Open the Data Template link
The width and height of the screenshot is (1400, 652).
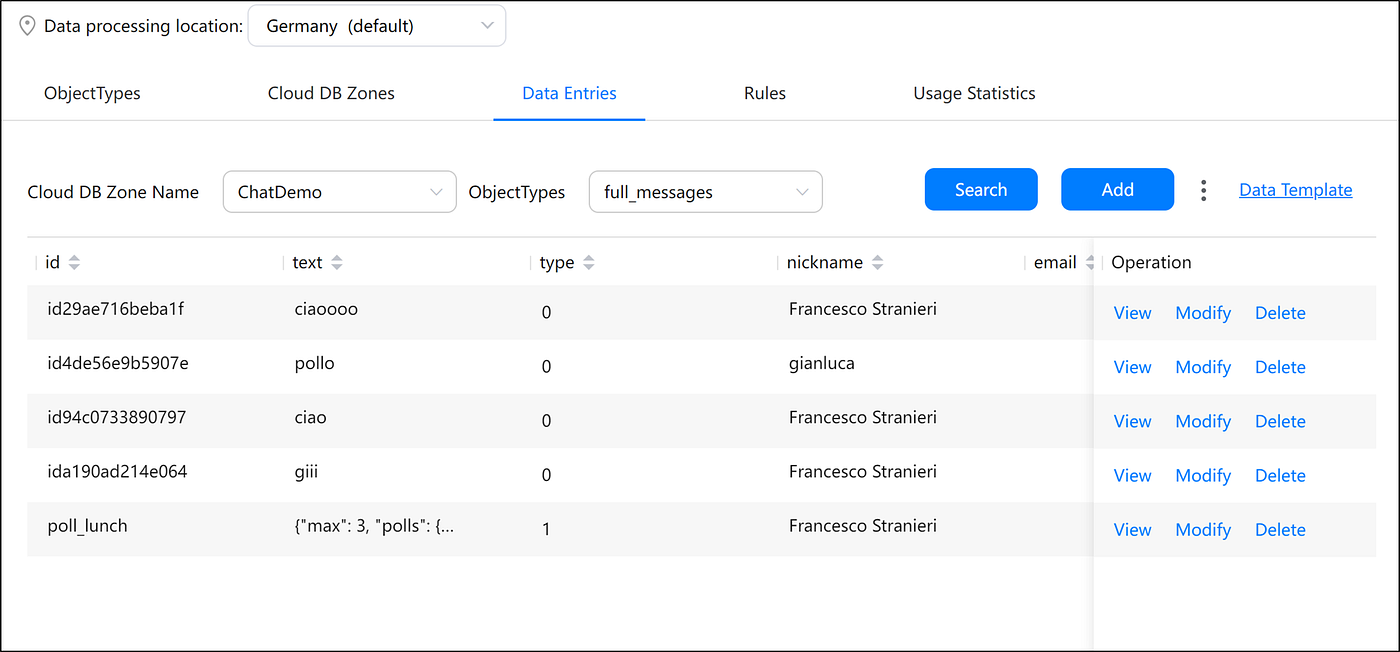(1295, 190)
